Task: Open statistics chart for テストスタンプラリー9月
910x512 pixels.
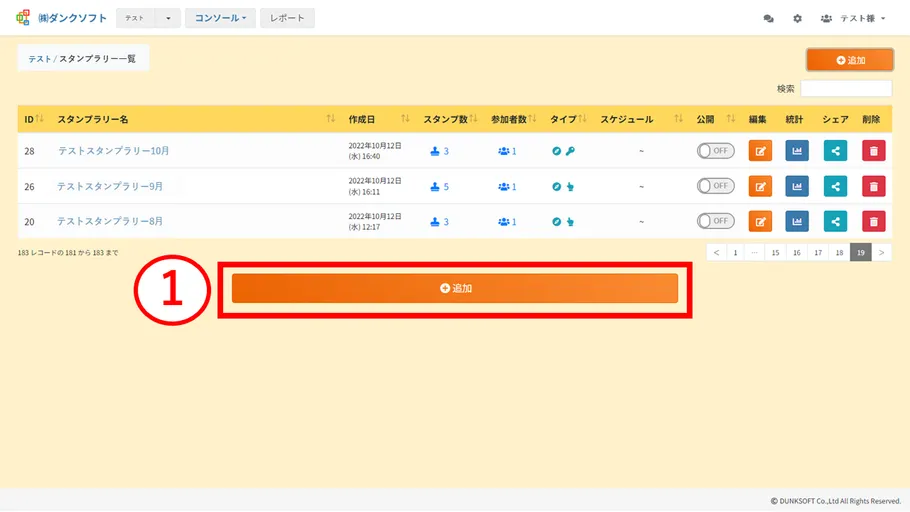Action: (x=797, y=186)
